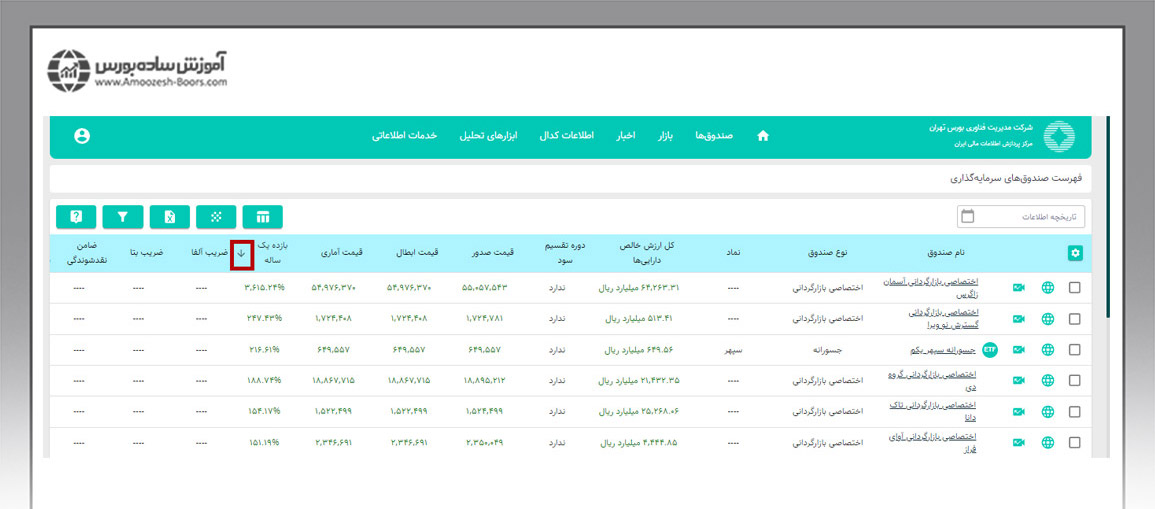The height and width of the screenshot is (509, 1155).
Task: Click the settings gear in the table header
Action: (x=1075, y=253)
